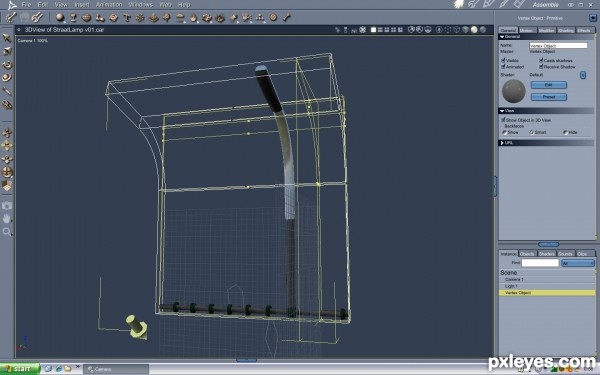
Task: Select the Backfaces Show radio button
Action: [x=504, y=132]
